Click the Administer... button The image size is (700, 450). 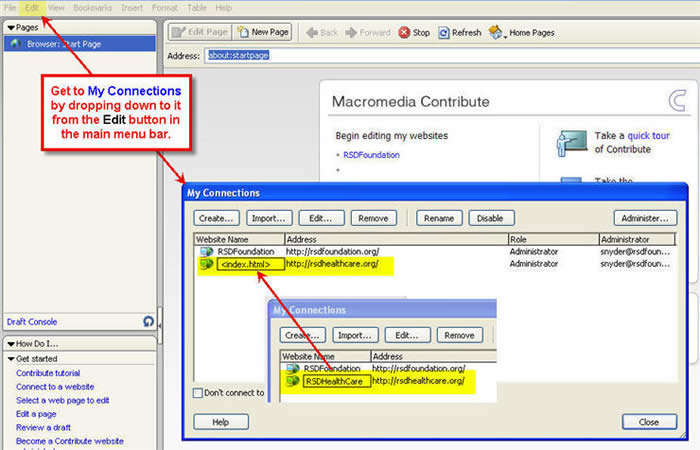pyautogui.click(x=645, y=218)
